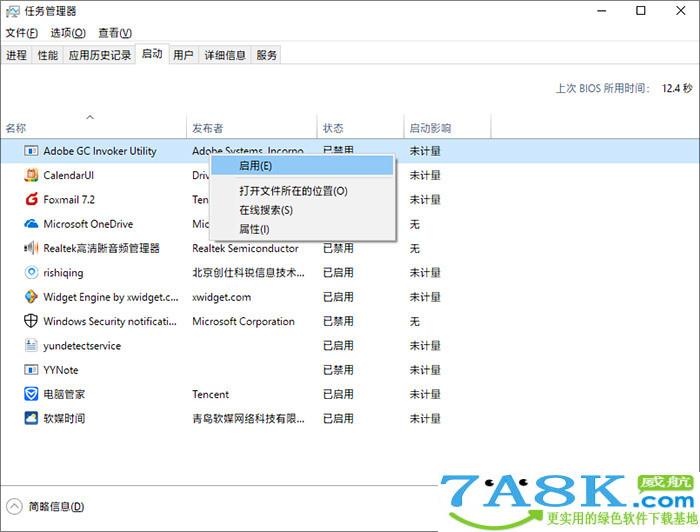Screen dimensions: 700x532
Task: Switch to the 服务 tab
Action: [267, 55]
